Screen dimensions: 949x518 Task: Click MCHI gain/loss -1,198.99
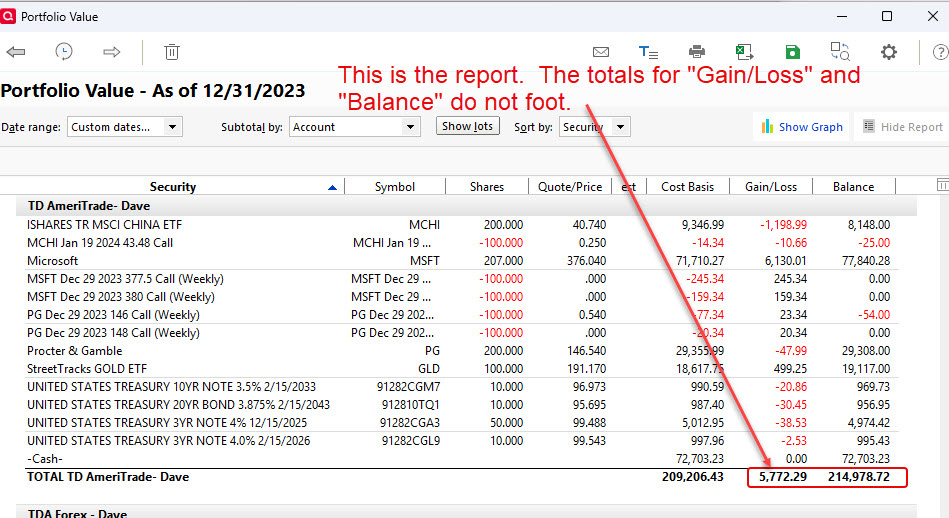coord(784,225)
